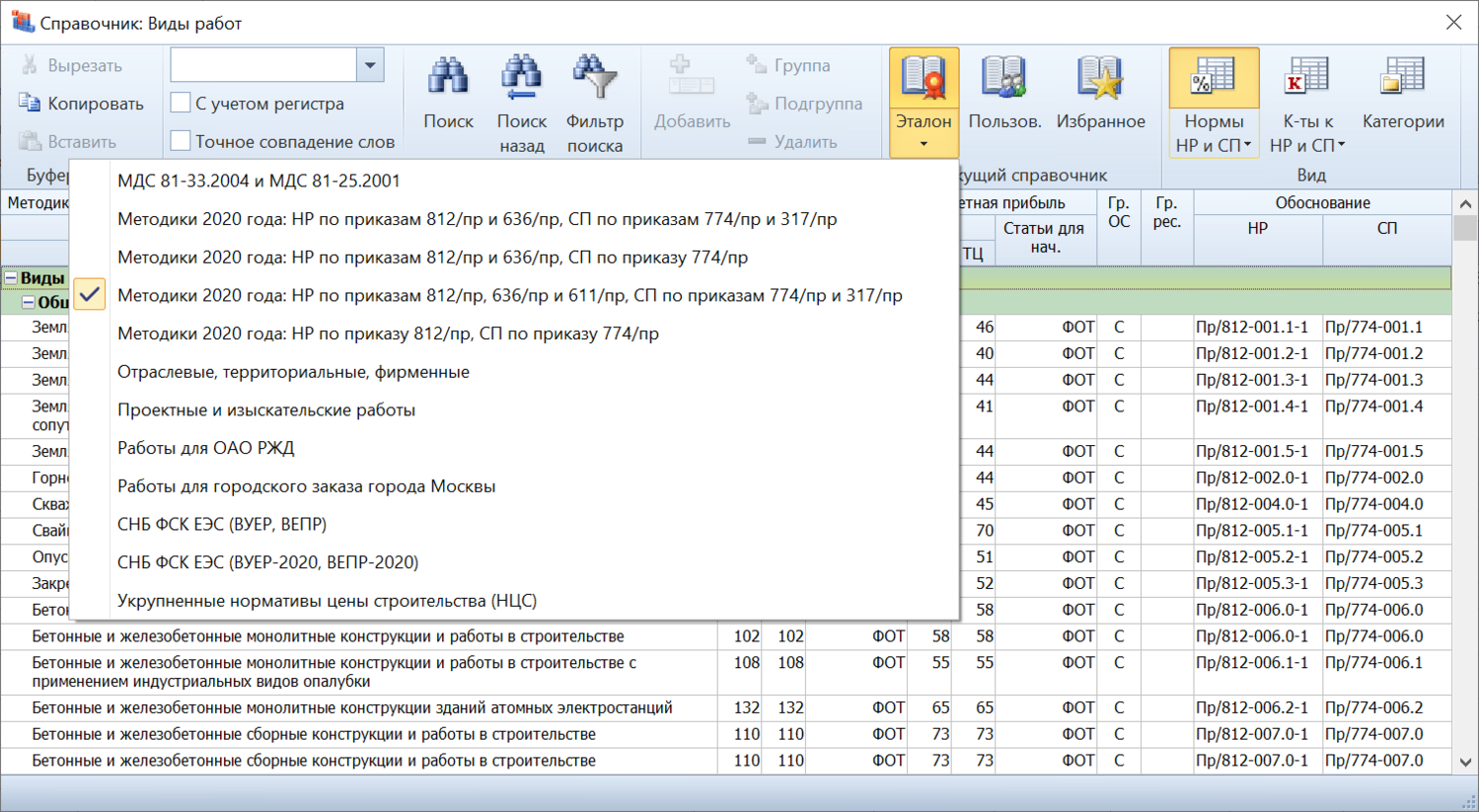Open the К-ты к НР и СП icon
This screenshot has height=812, width=1479.
pyautogui.click(x=1306, y=80)
